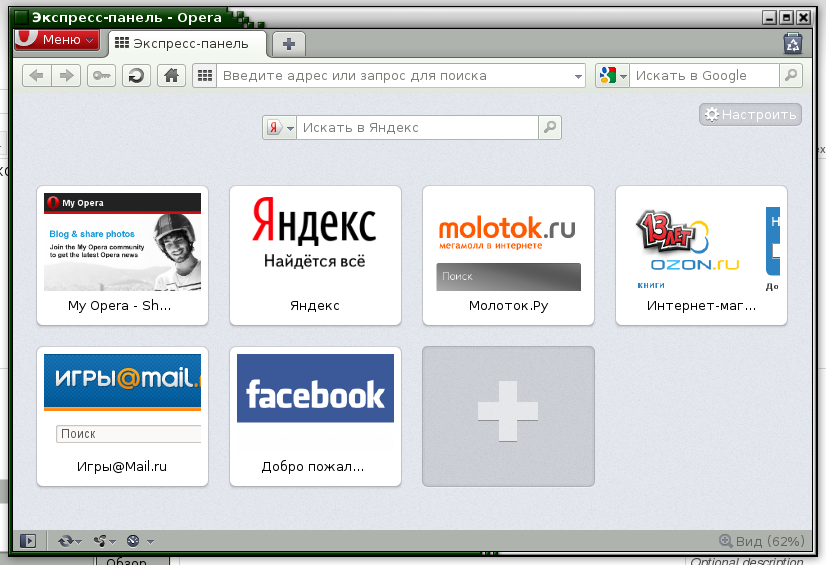Add a new speed dial with plus tile
Image resolution: width=826 pixels, height=565 pixels.
pos(508,416)
